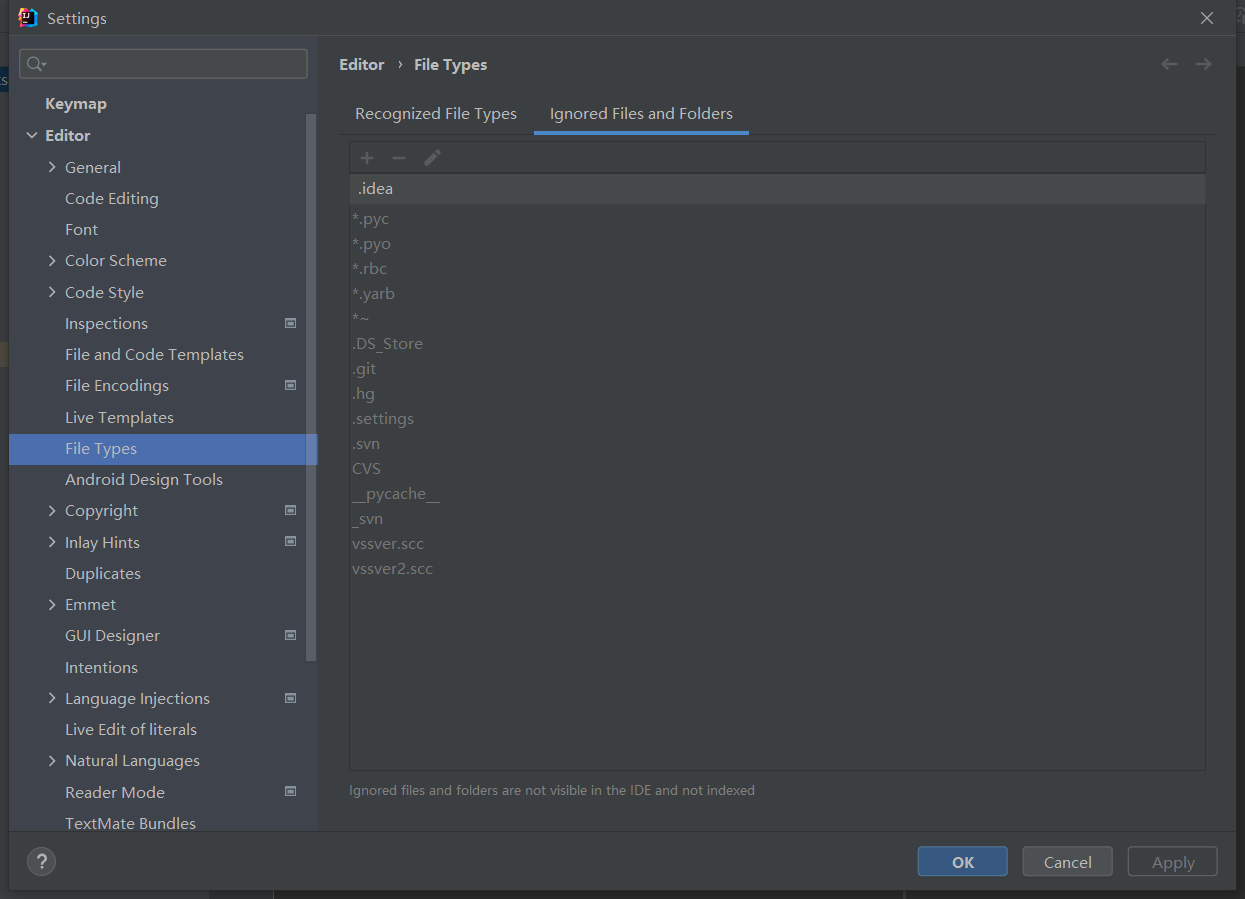Expand the Code Style node
1245x899 pixels.
click(52, 292)
